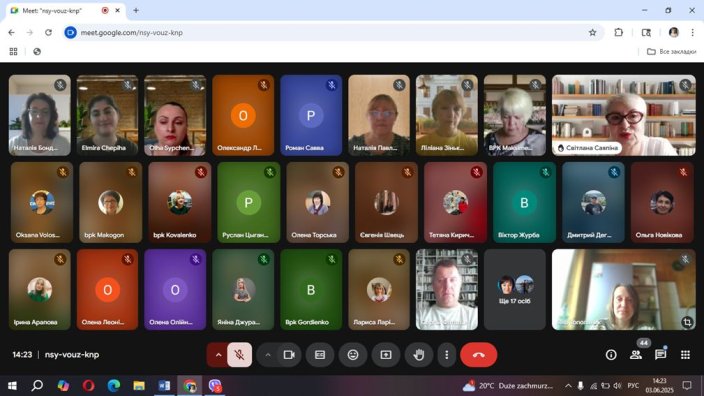The height and width of the screenshot is (396, 704).
Task: Open Word from the Windows taskbar
Action: 164,386
